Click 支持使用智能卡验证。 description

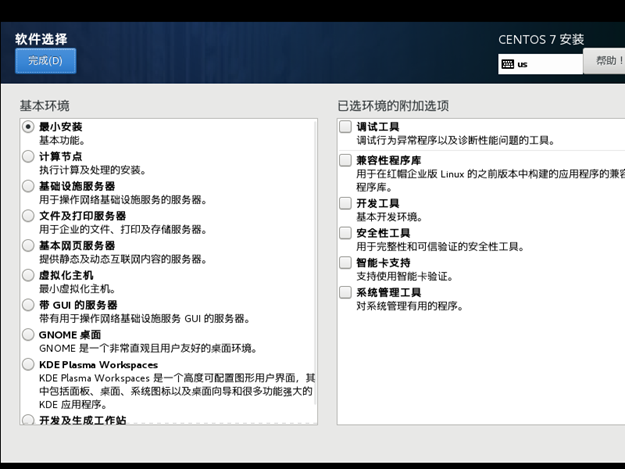click(405, 277)
